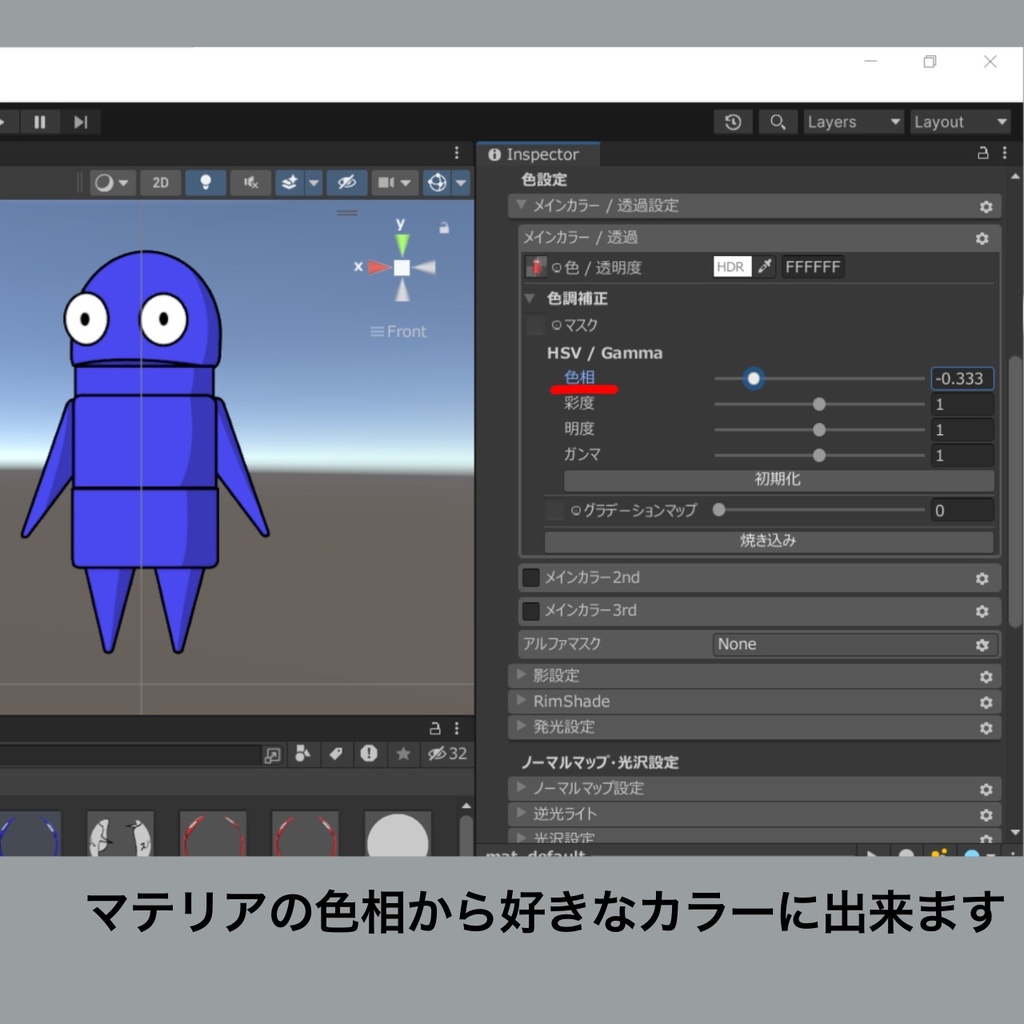Click the 焼き込み button
Viewport: 1024px width, 1024px height.
(768, 541)
